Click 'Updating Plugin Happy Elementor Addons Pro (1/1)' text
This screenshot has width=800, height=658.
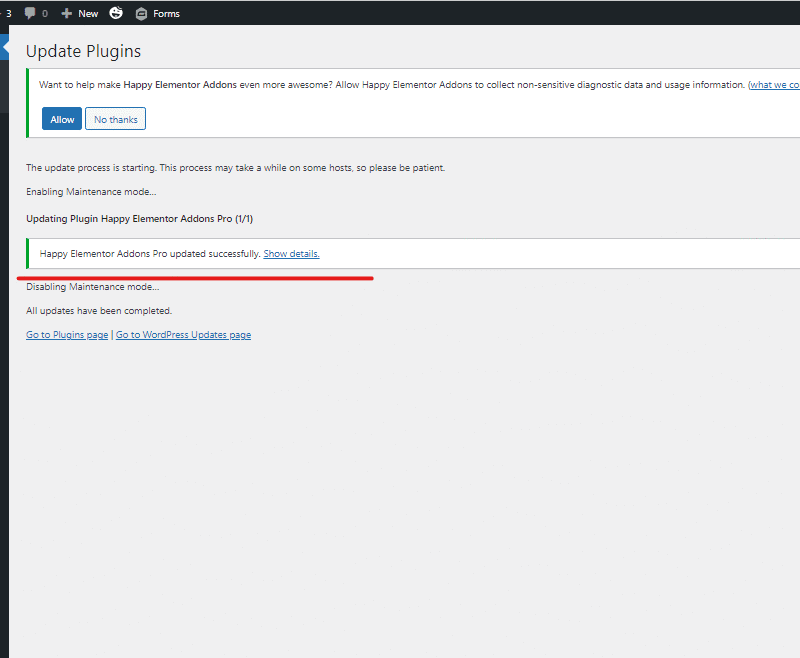click(139, 219)
